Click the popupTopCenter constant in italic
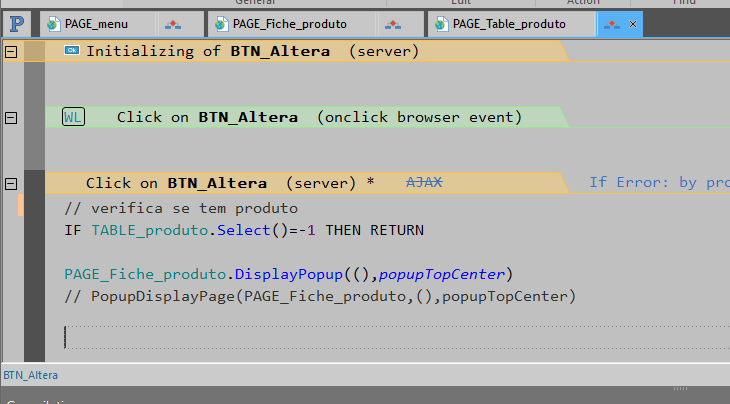This screenshot has width=730, height=404. 442,274
